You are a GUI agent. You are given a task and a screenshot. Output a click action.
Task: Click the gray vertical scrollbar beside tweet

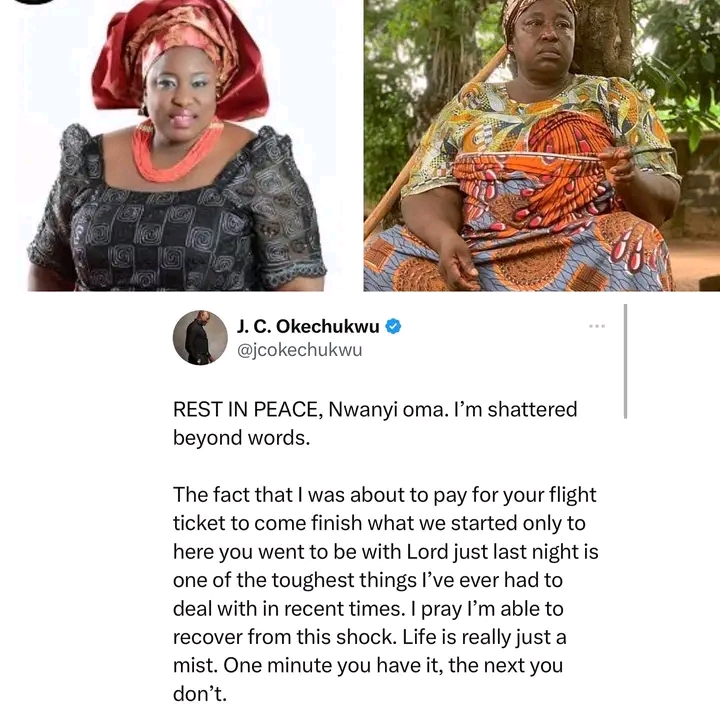(625, 361)
